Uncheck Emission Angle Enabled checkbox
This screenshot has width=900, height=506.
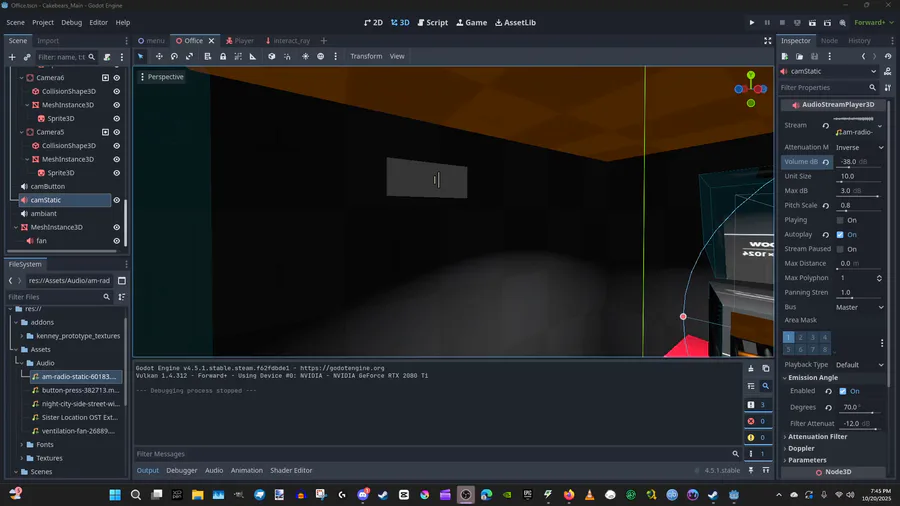tap(843, 391)
